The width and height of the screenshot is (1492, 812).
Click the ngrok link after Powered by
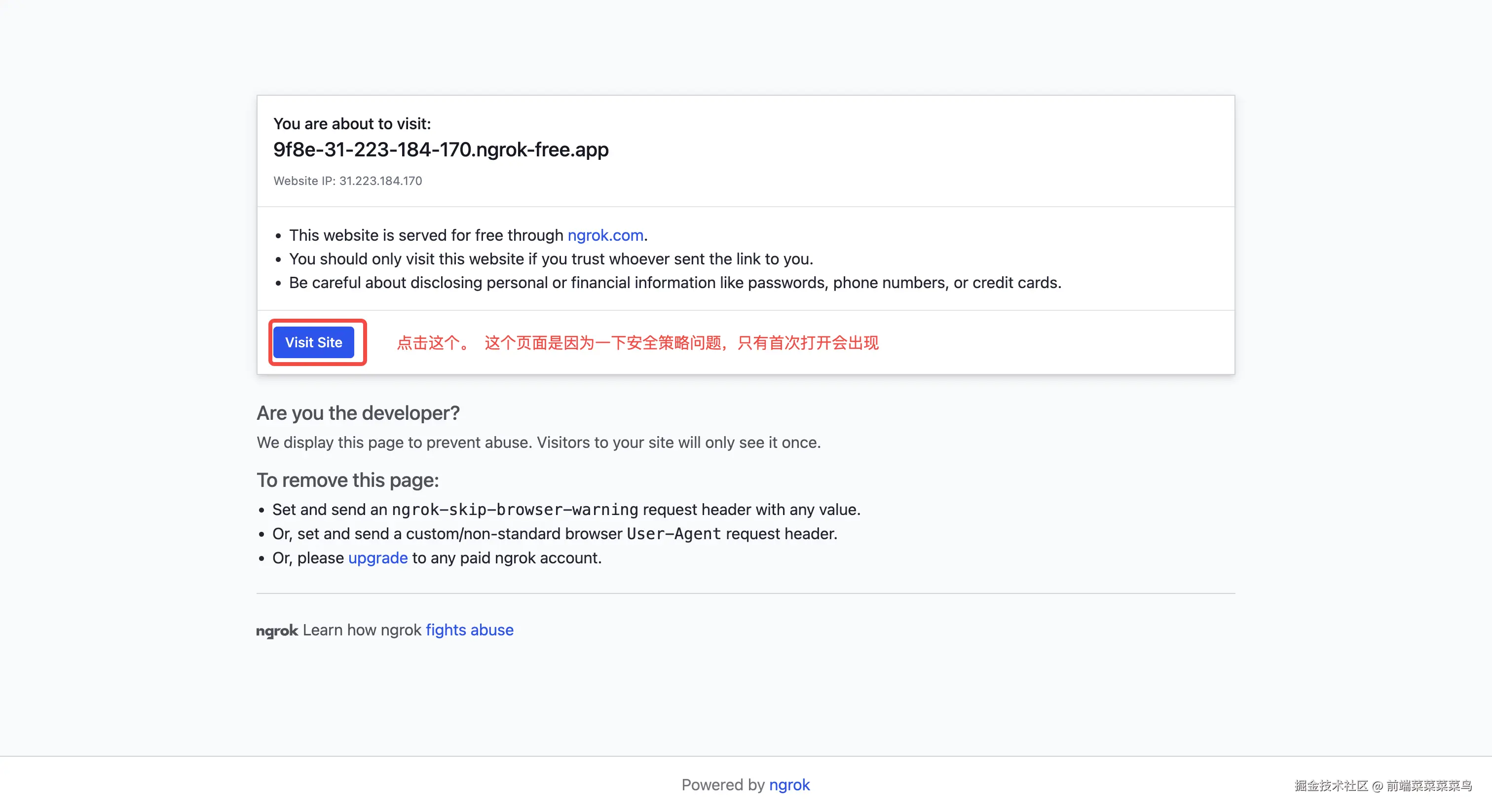pos(789,785)
